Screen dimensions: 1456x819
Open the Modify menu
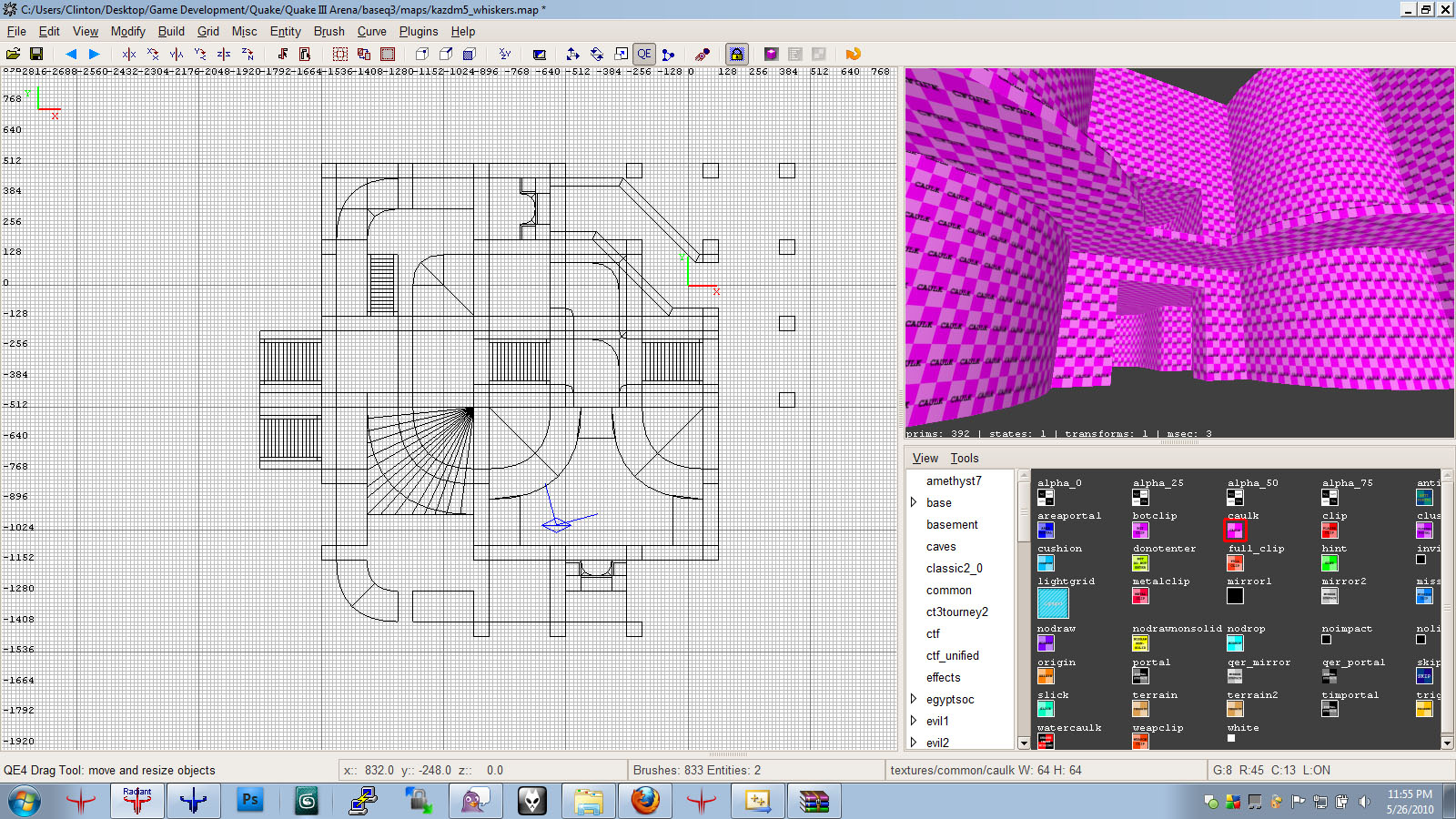click(x=127, y=31)
